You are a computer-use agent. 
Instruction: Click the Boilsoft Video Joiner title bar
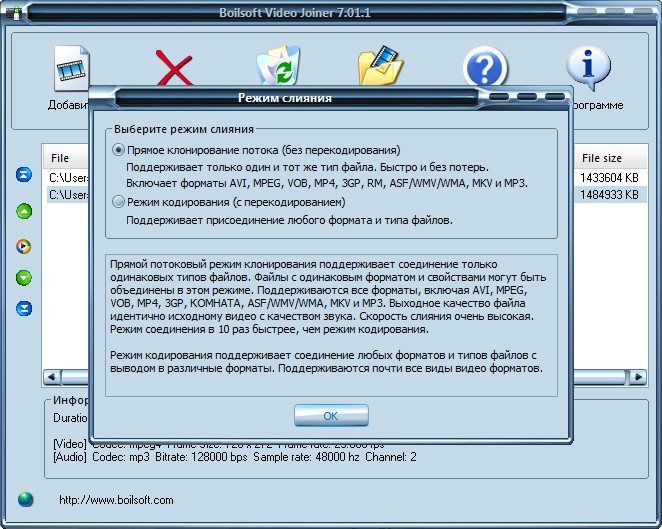[295, 13]
